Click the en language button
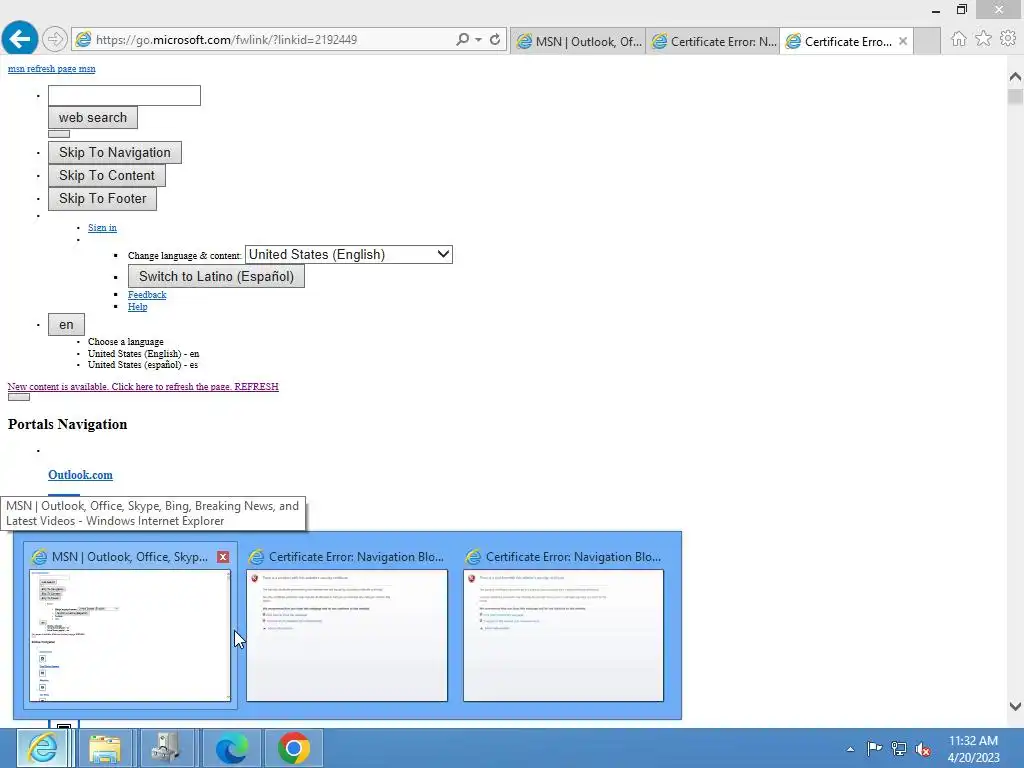The image size is (1024, 768). tap(66, 325)
